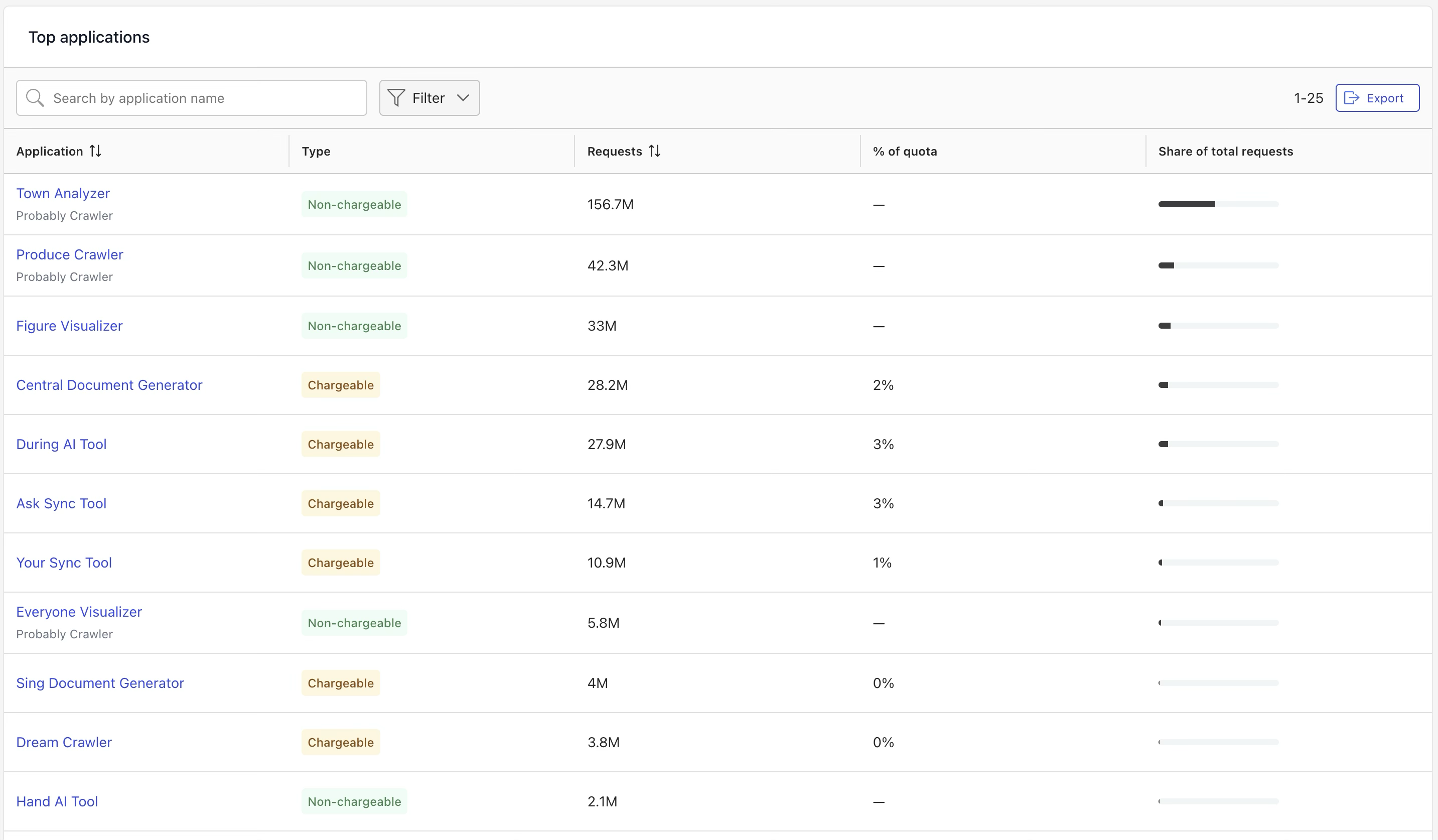
Task: Open the Dream Crawler link
Action: (x=64, y=743)
